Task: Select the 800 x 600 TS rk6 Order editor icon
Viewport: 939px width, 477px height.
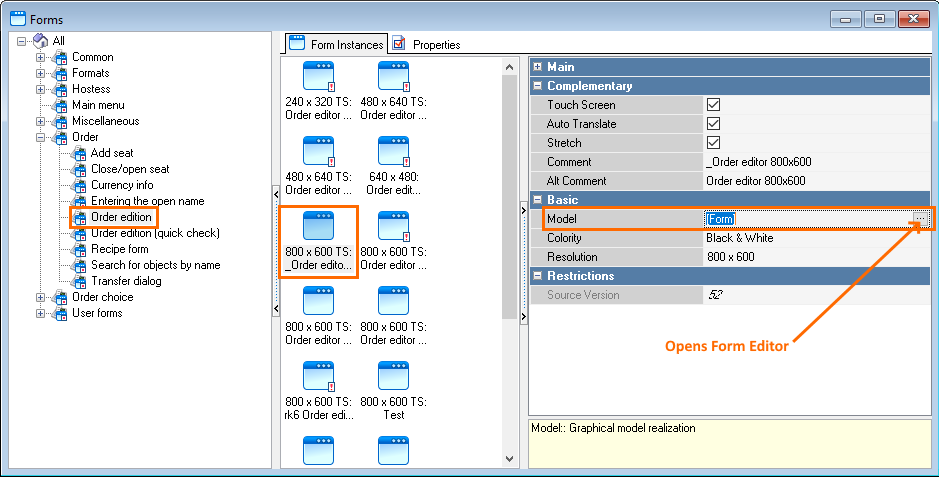Action: pyautogui.click(x=319, y=376)
